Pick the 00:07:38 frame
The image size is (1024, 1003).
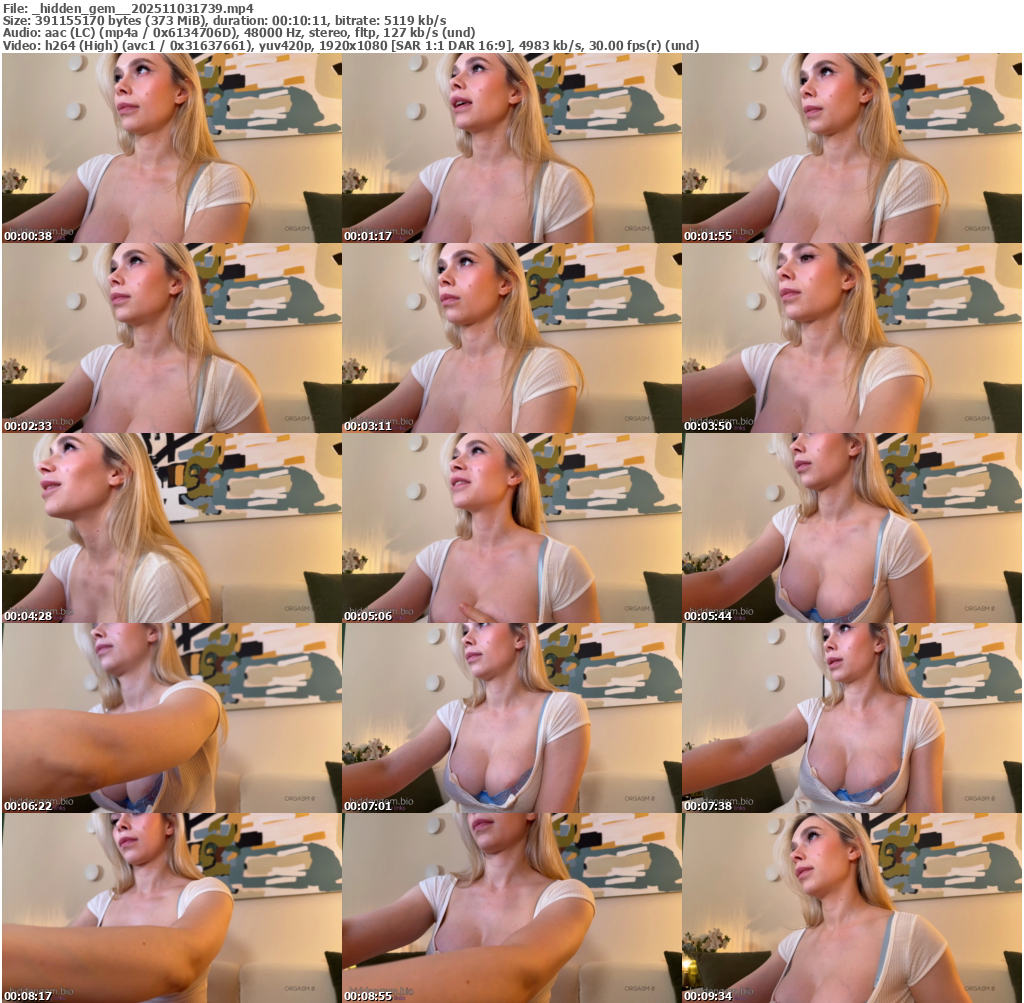[851, 718]
